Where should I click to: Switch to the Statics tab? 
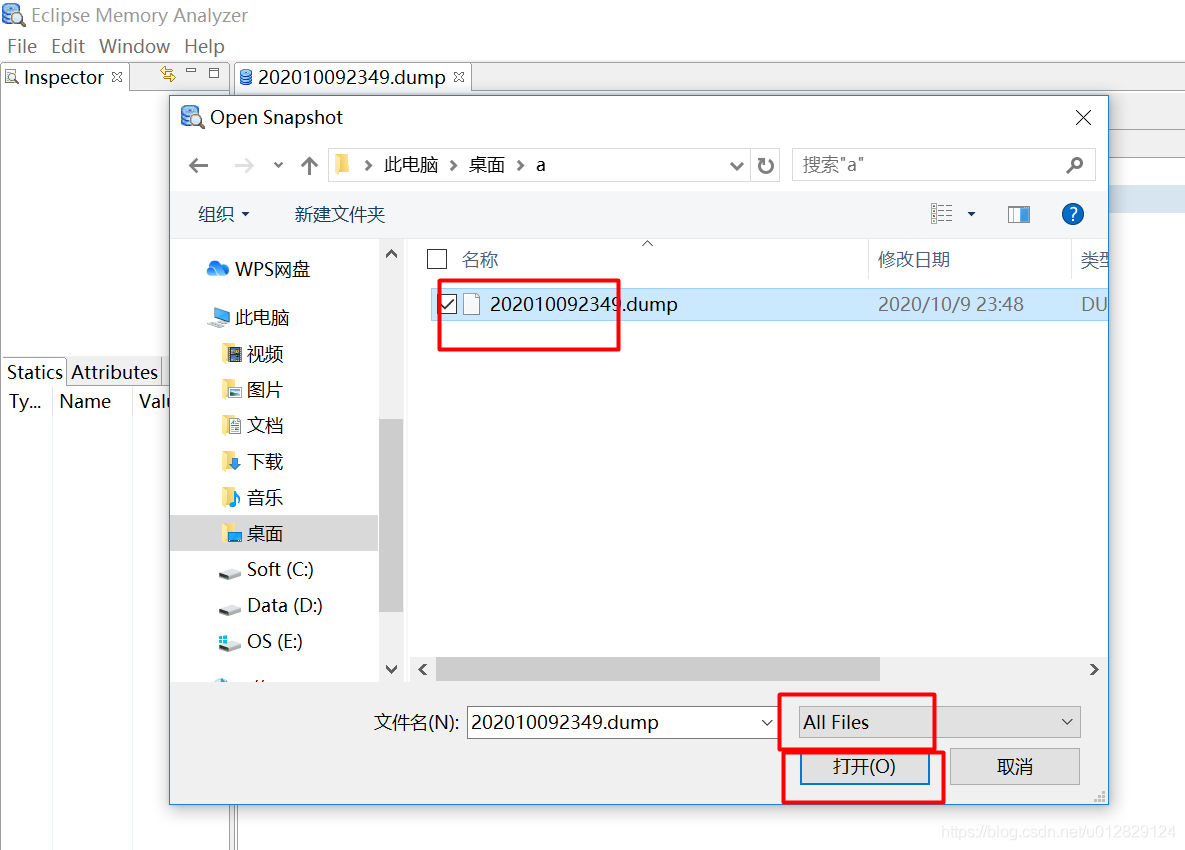tap(35, 372)
